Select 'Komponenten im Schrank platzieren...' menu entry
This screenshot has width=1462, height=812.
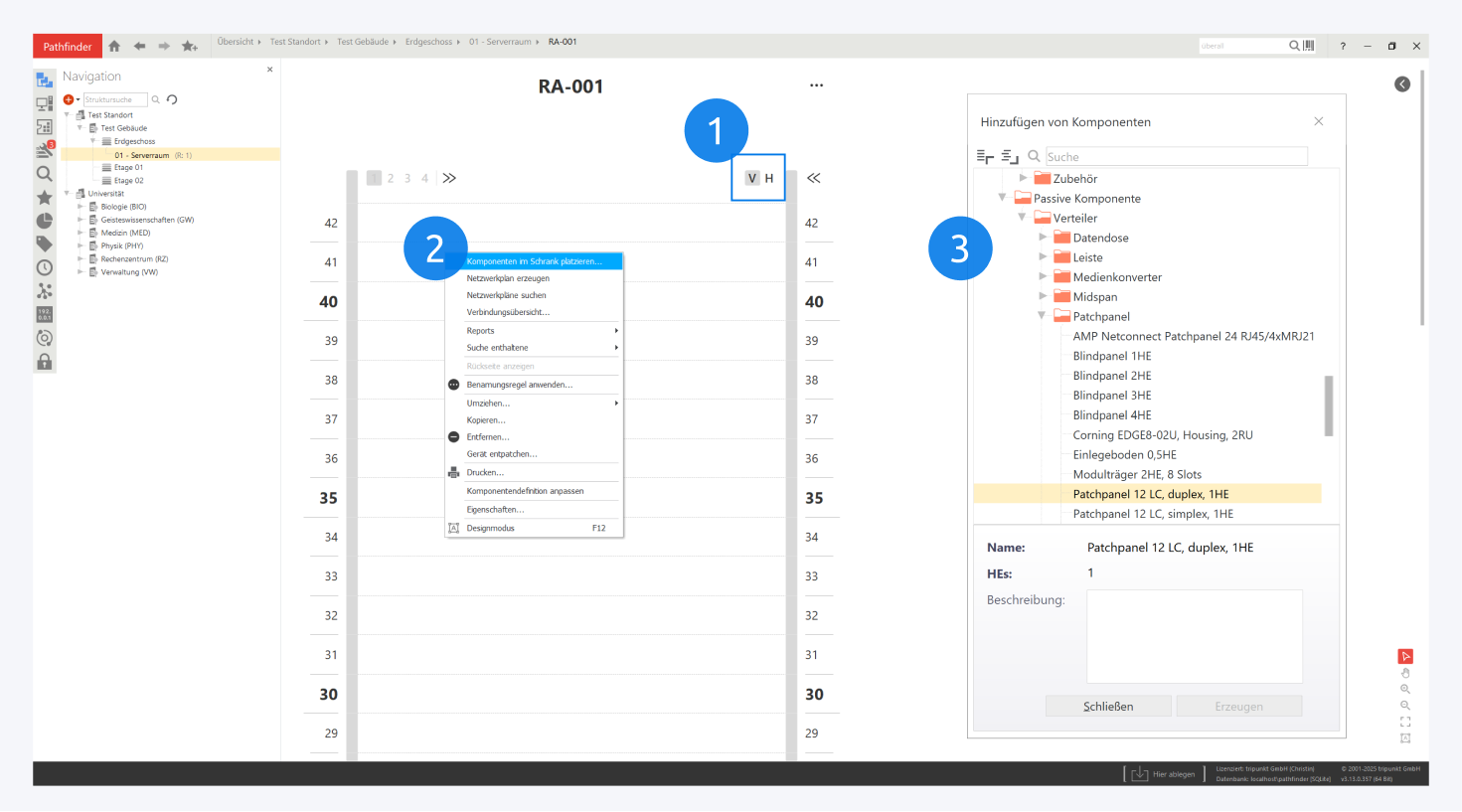tap(534, 261)
